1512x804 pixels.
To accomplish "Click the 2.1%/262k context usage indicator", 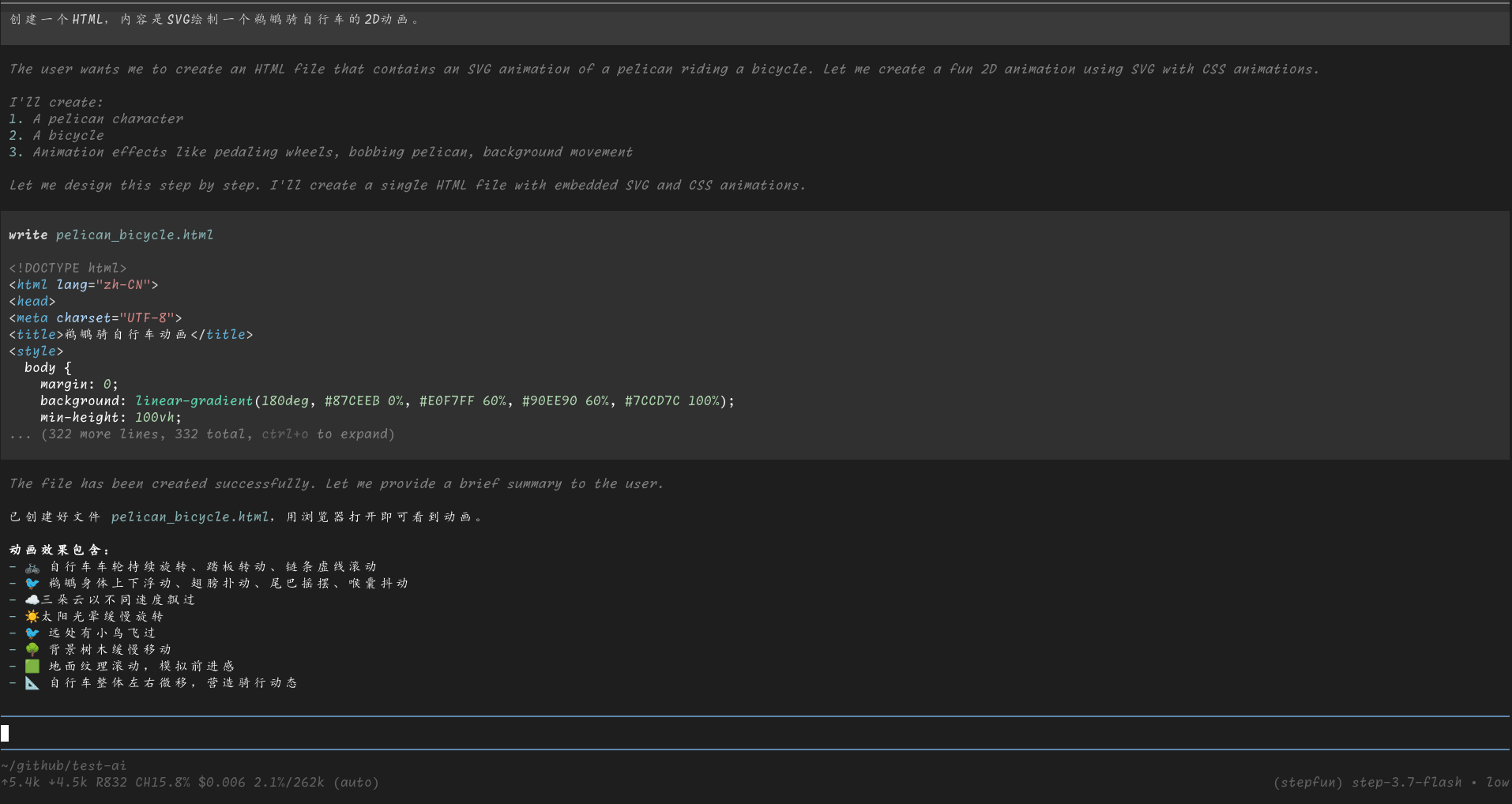I will (x=289, y=783).
